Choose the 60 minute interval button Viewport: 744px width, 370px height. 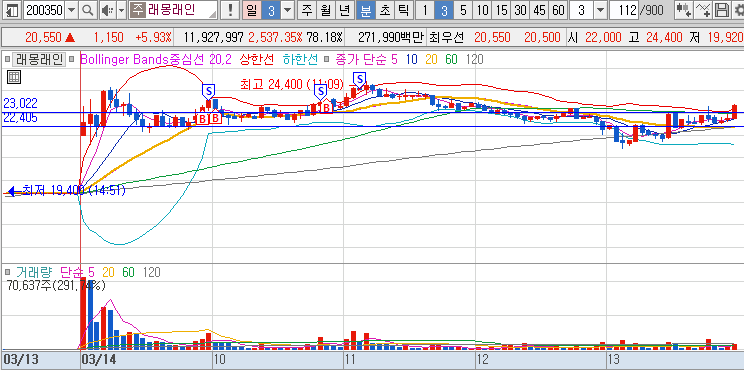coord(558,10)
